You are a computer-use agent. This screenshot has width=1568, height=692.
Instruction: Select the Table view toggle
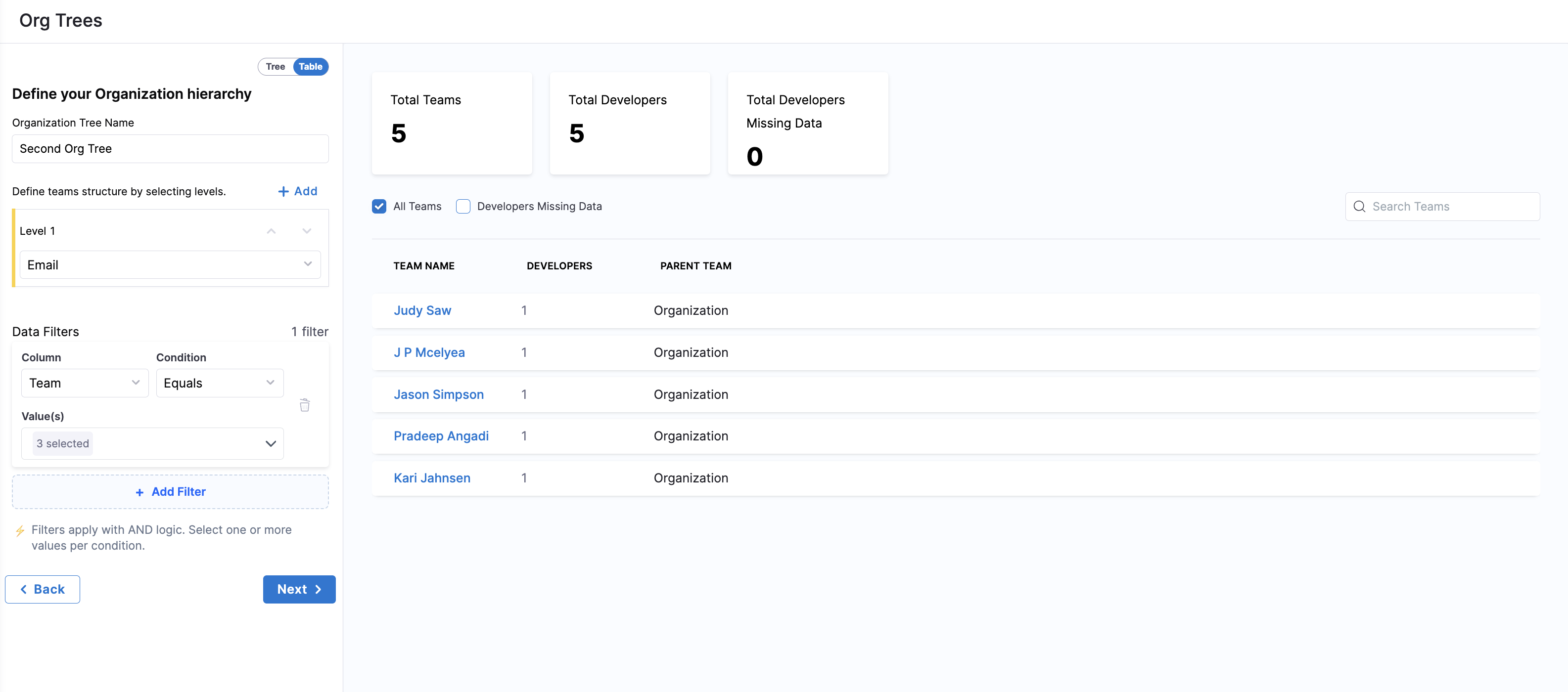tap(311, 67)
